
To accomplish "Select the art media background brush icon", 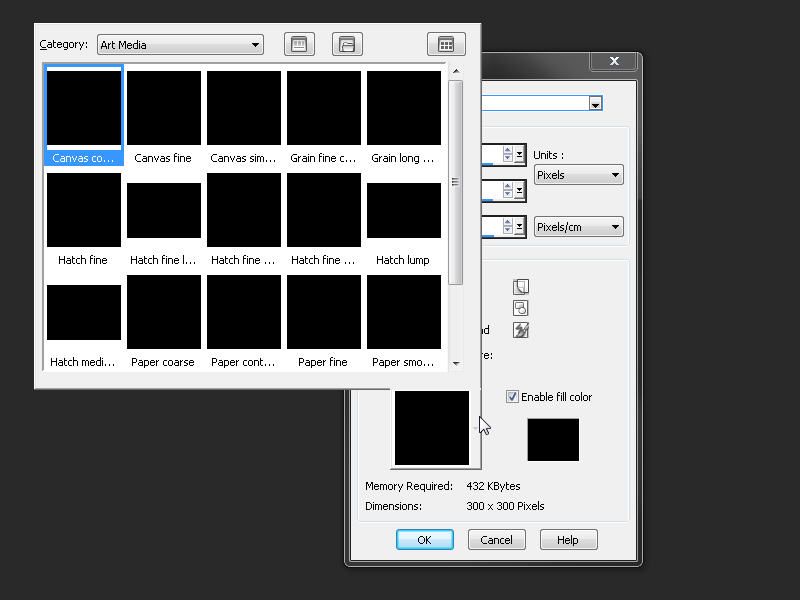I will coord(520,330).
